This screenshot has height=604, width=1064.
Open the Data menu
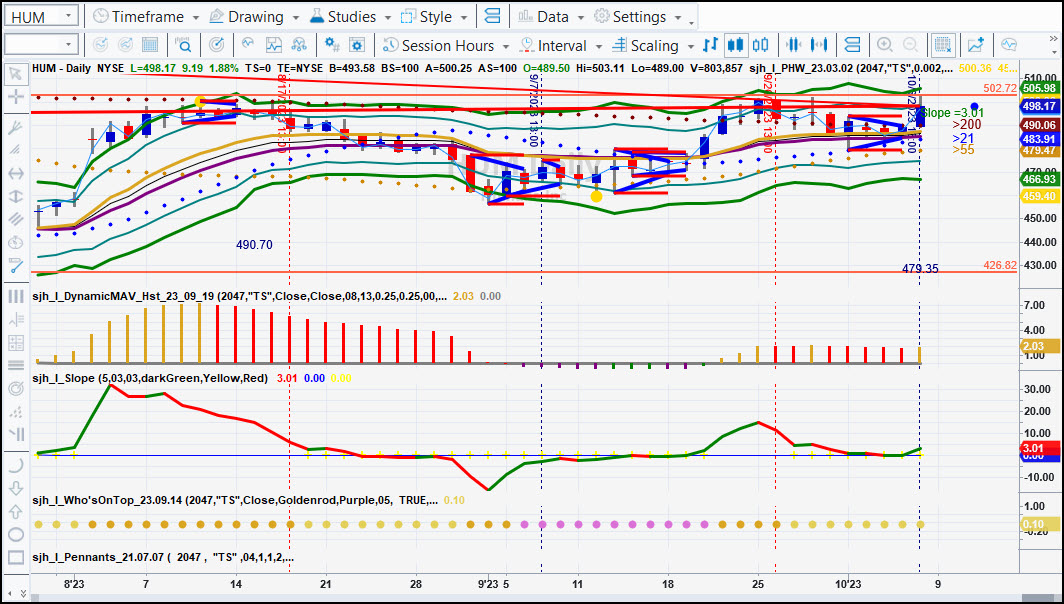click(x=549, y=16)
